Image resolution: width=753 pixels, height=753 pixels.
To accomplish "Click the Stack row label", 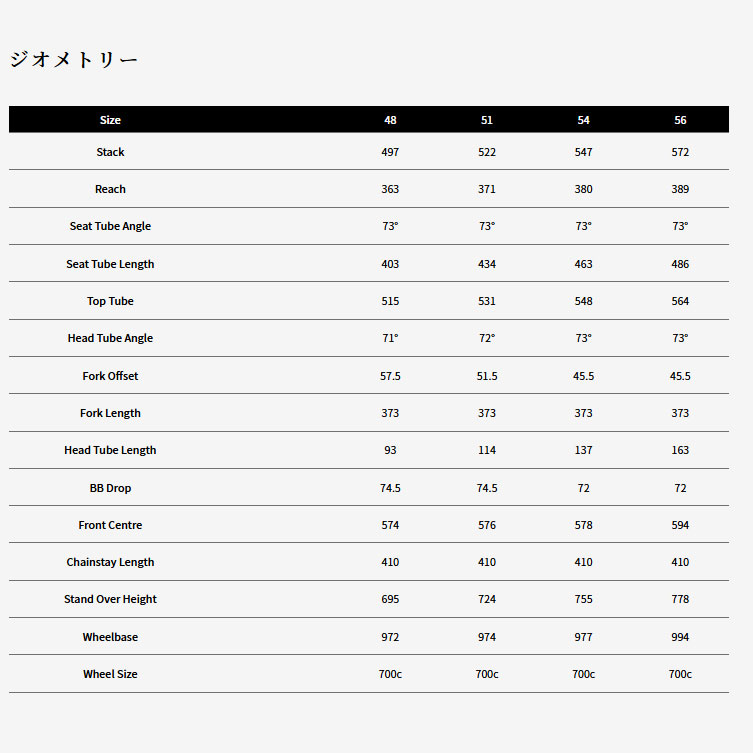I will 110,152.
